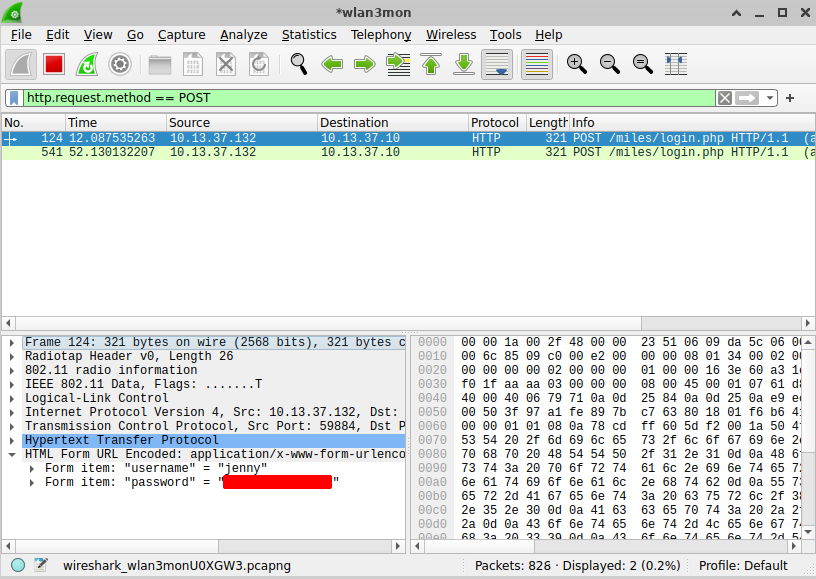Open the display filter bookmark menu
The image size is (816, 579).
14,98
